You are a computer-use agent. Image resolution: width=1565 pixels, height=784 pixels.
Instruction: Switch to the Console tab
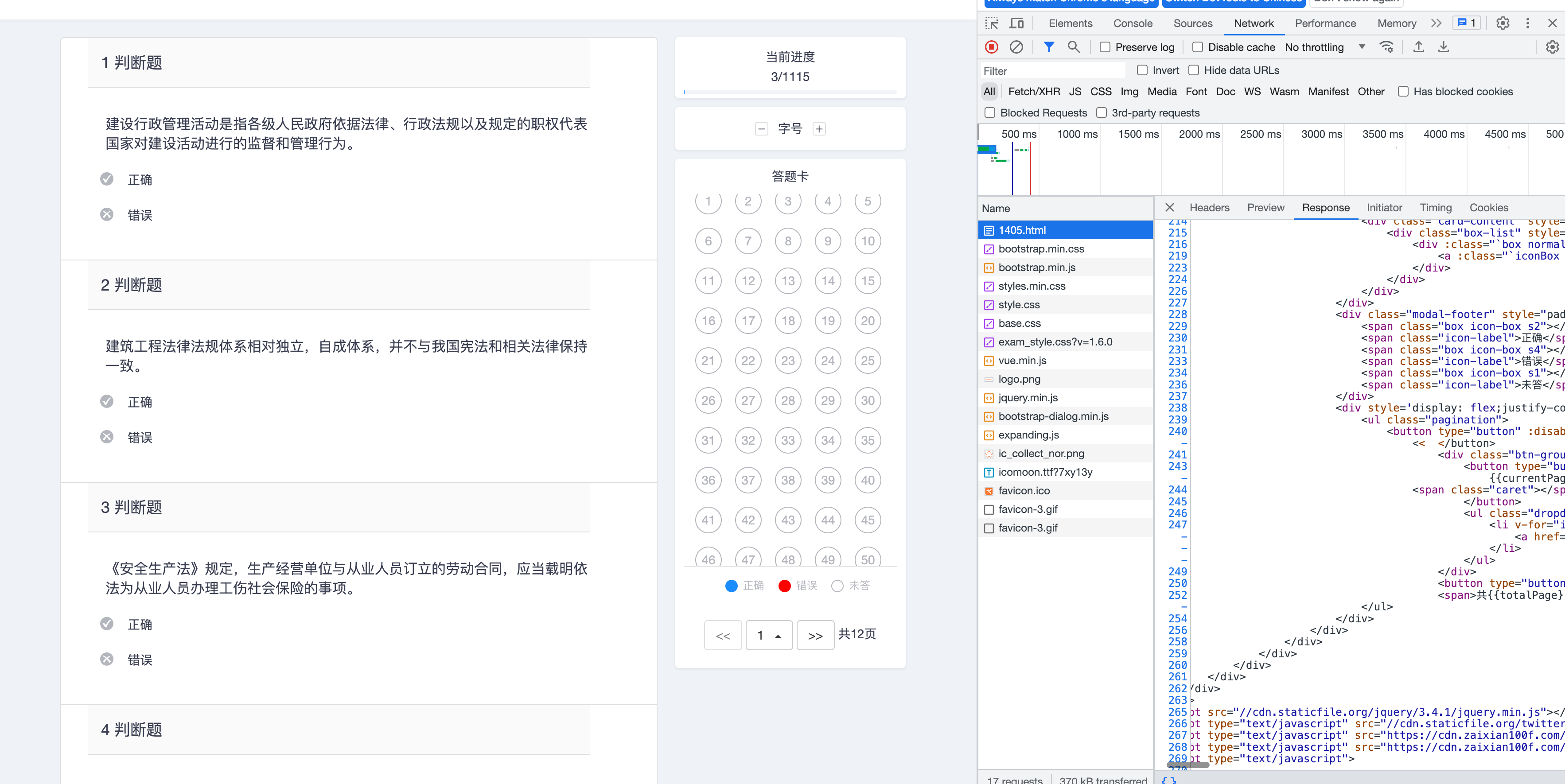pyautogui.click(x=1133, y=23)
